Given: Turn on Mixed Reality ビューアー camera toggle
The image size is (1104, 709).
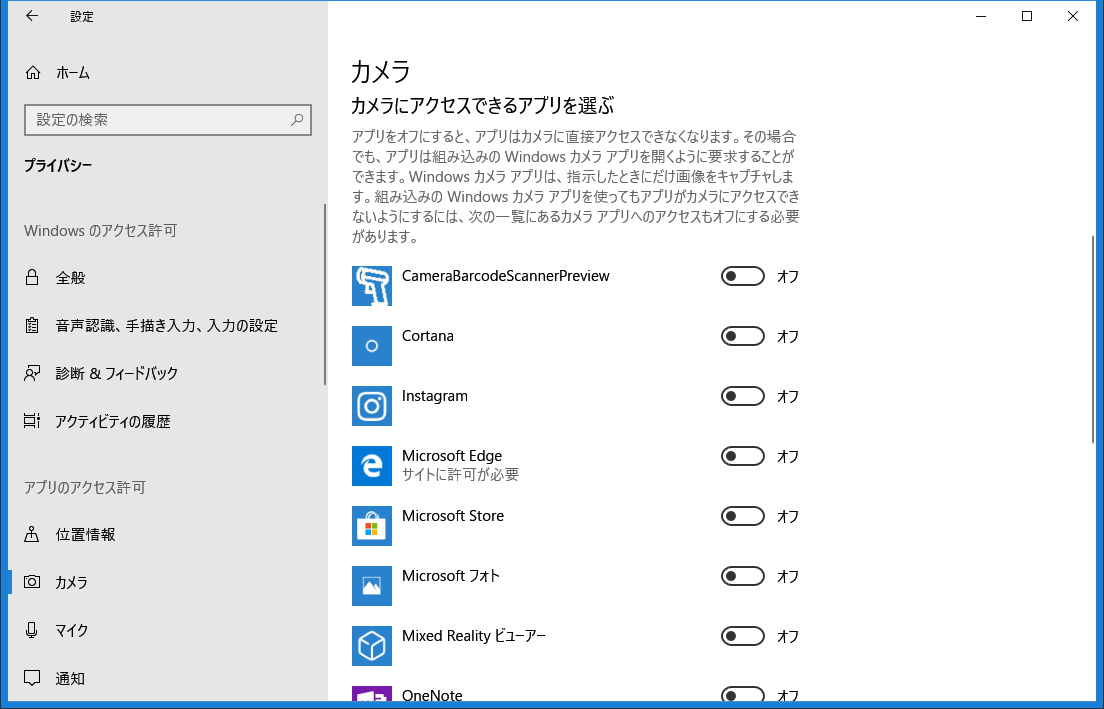Looking at the screenshot, I should [x=742, y=636].
